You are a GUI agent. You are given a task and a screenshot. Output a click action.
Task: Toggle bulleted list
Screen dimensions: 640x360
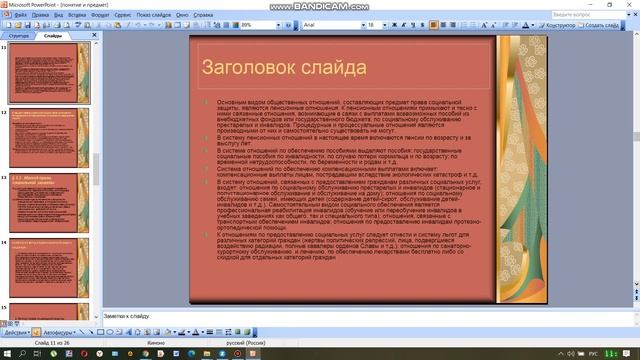(x=473, y=25)
